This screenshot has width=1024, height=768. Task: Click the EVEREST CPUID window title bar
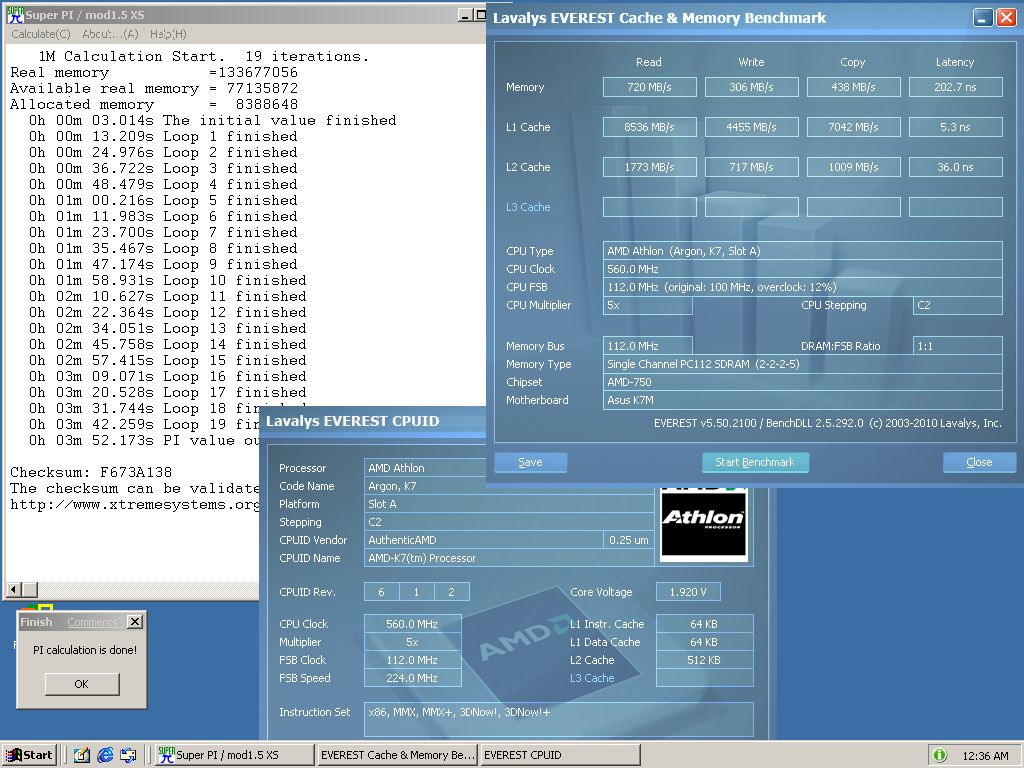tap(372, 421)
